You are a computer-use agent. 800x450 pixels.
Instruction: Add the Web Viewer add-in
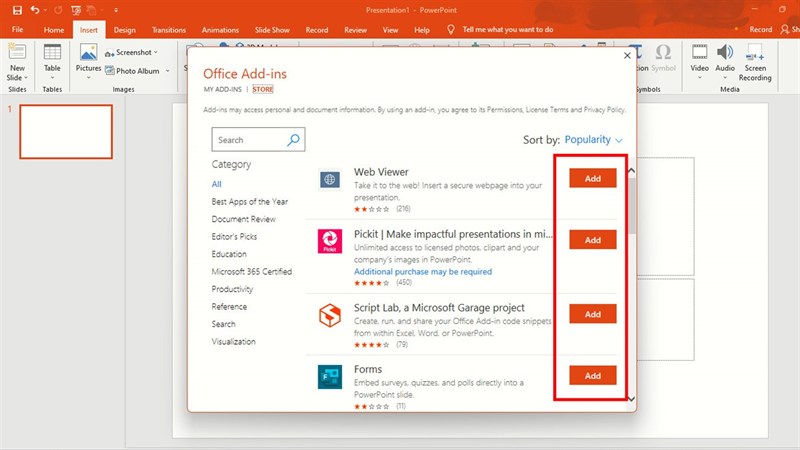coord(593,179)
